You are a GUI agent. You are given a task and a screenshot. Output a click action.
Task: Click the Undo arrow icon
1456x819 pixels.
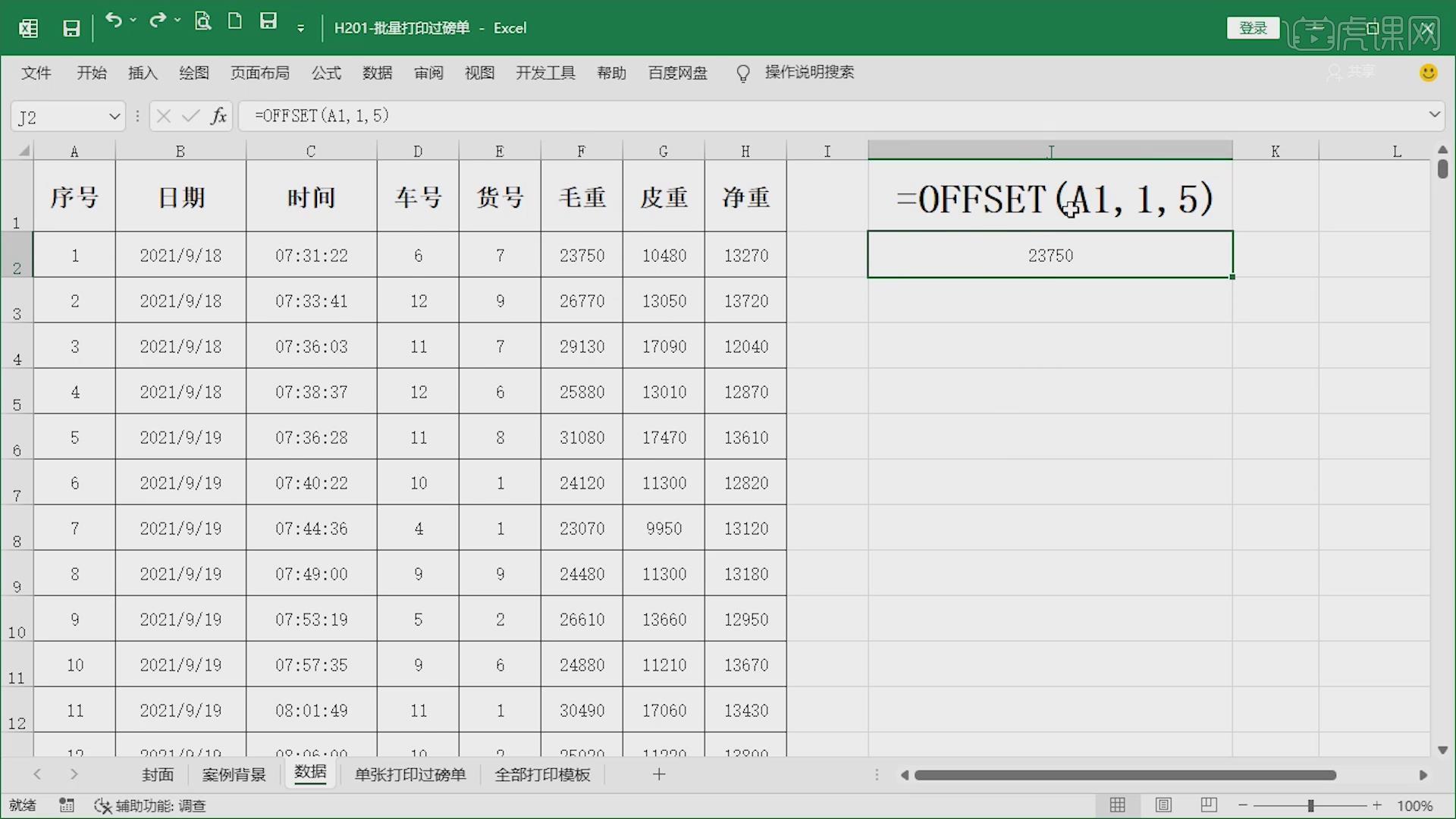click(114, 20)
